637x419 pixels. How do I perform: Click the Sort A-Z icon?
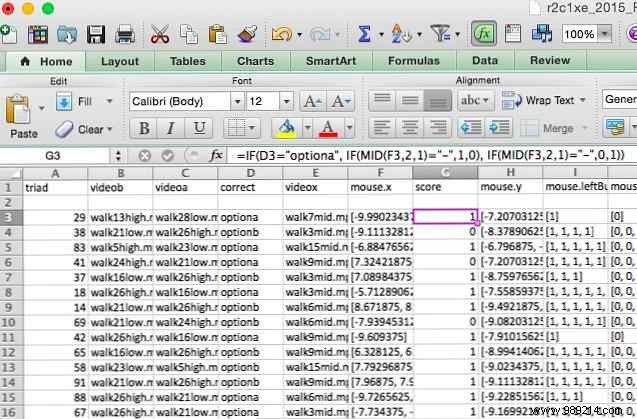pyautogui.click(x=401, y=34)
